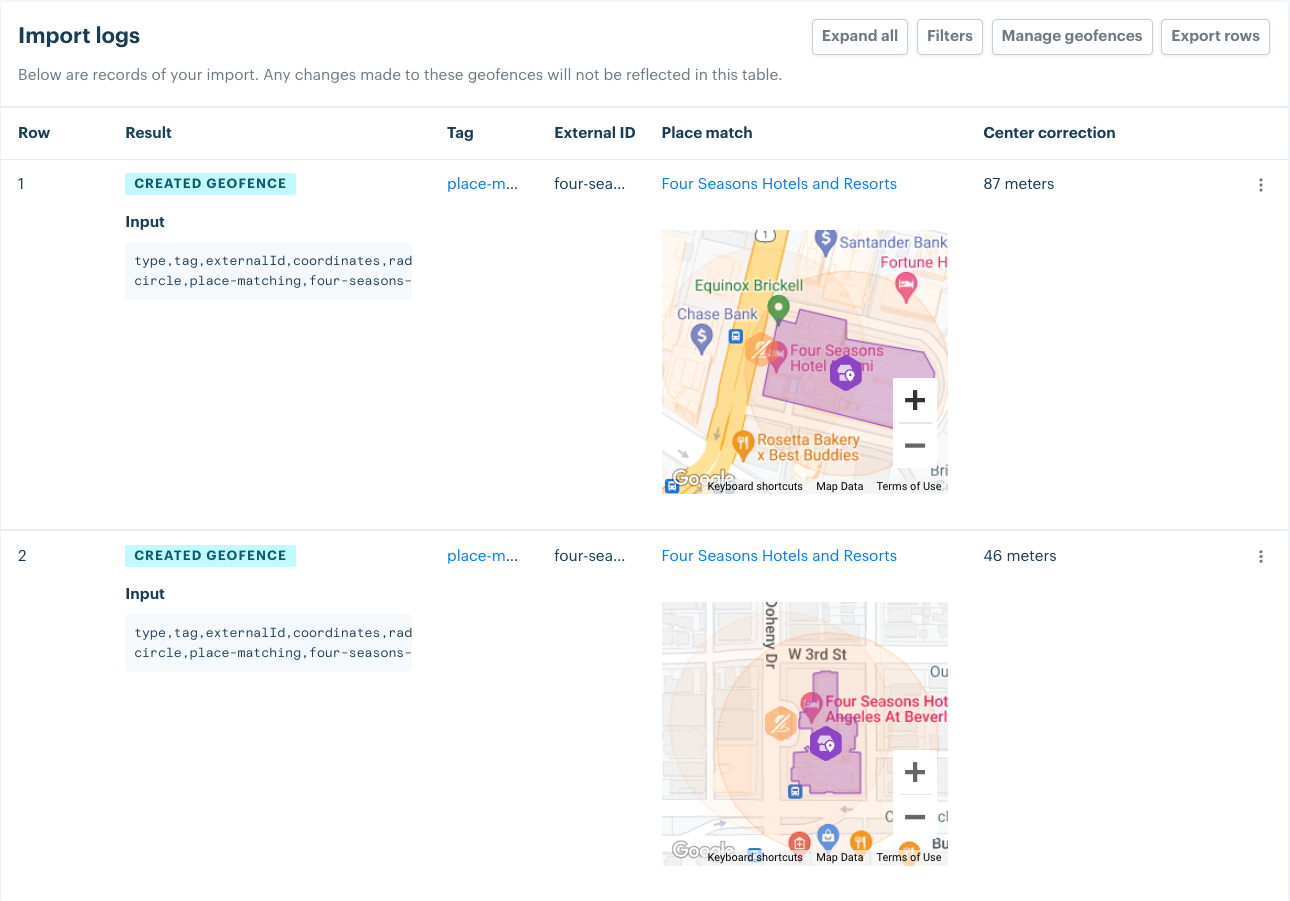Open the row 1 place-m... tag link
The height and width of the screenshot is (901, 1290).
[x=482, y=184]
